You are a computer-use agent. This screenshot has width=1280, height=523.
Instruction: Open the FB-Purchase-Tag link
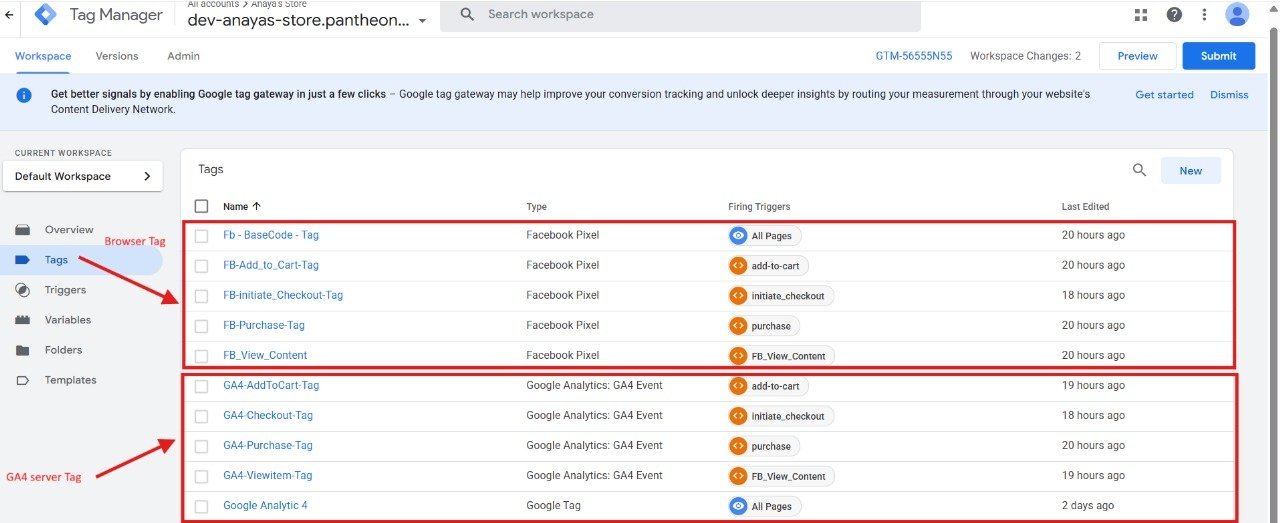coord(264,325)
